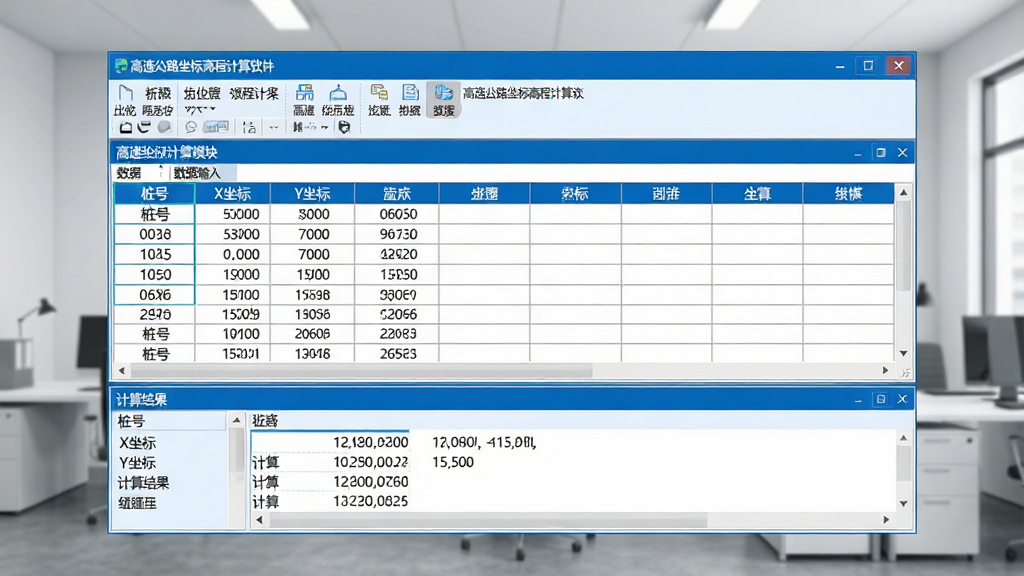The width and height of the screenshot is (1024, 576).
Task: Select the cell containing 26523
Action: (x=397, y=354)
